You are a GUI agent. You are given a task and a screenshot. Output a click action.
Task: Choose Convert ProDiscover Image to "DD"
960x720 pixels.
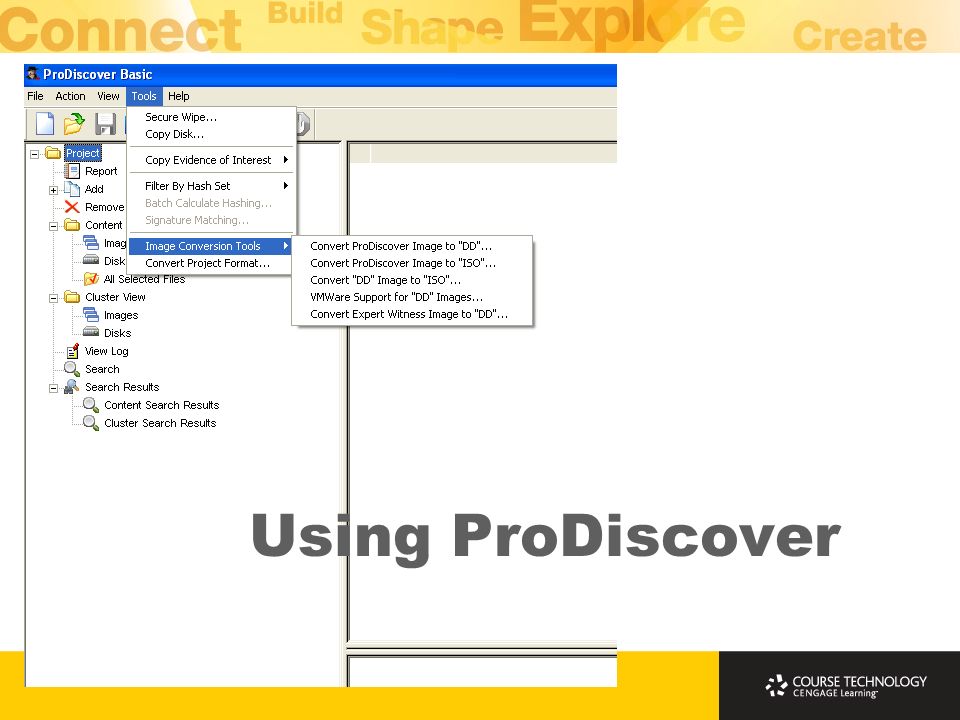point(412,246)
